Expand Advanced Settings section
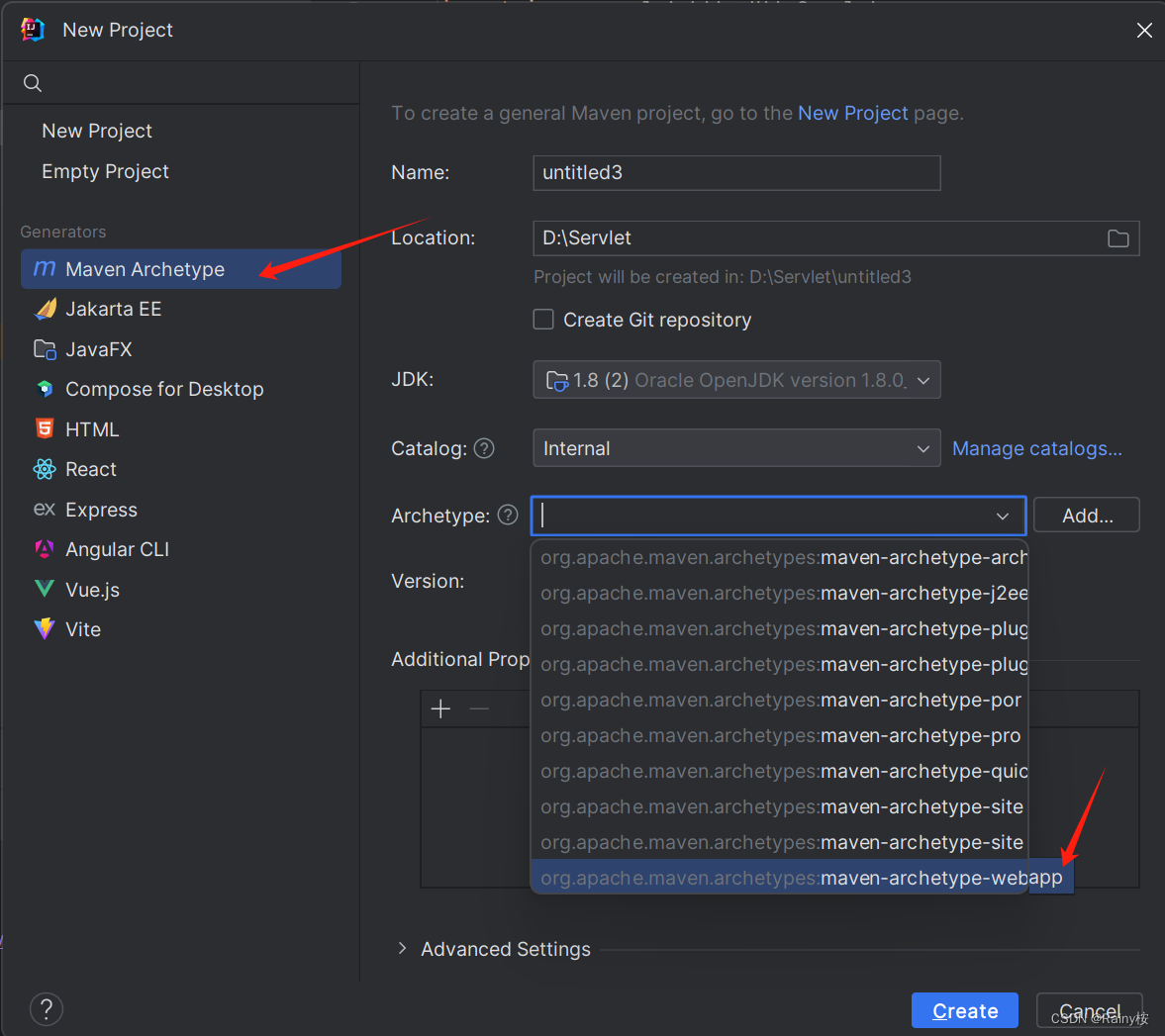The width and height of the screenshot is (1165, 1036). point(402,948)
